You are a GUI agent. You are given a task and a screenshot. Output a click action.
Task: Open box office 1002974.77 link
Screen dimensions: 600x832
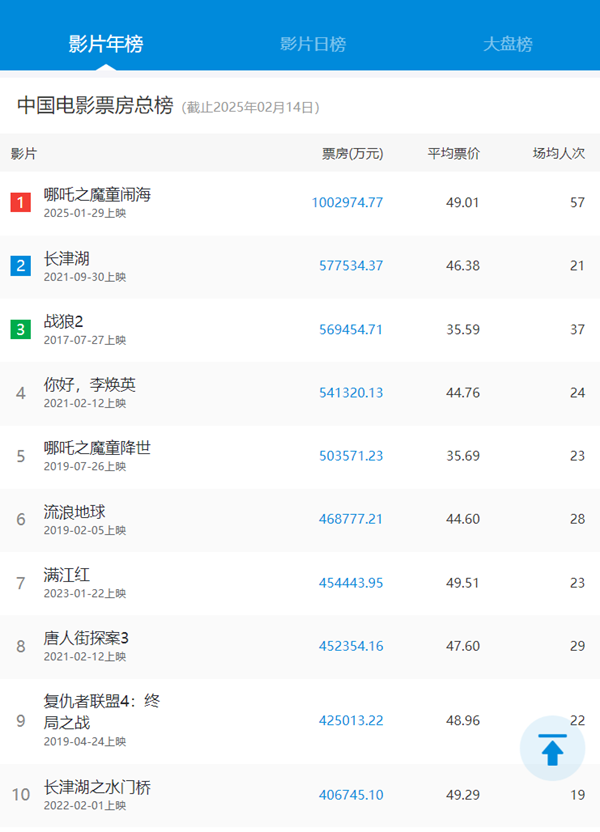[x=347, y=202]
